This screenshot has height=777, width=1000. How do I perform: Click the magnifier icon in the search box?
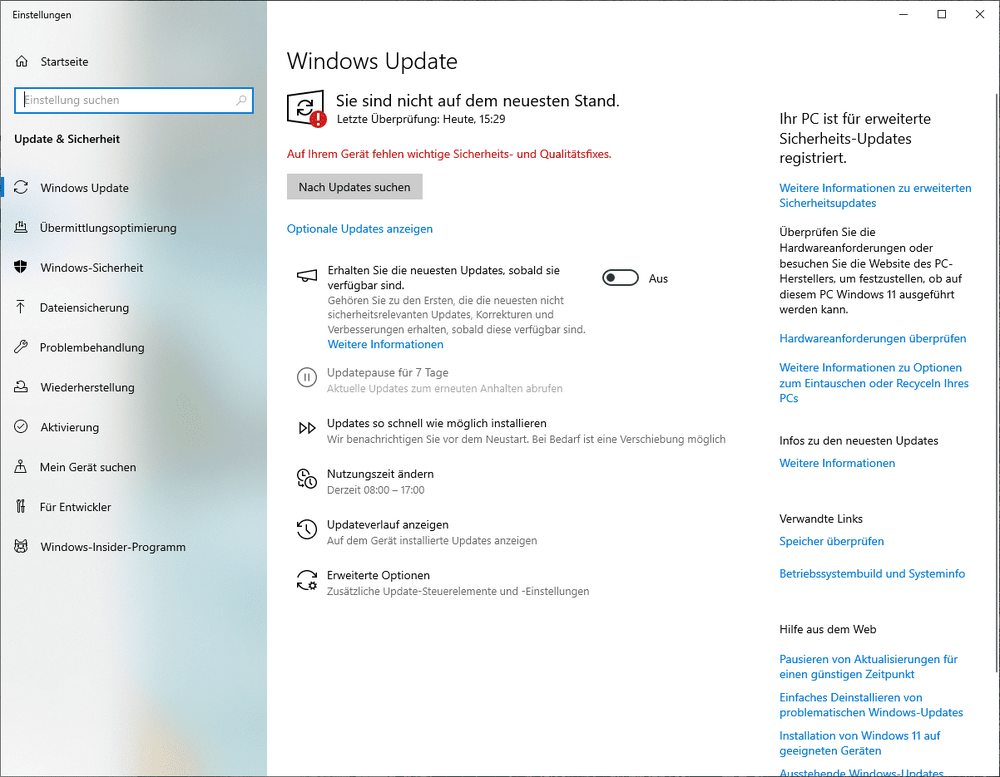[x=241, y=100]
